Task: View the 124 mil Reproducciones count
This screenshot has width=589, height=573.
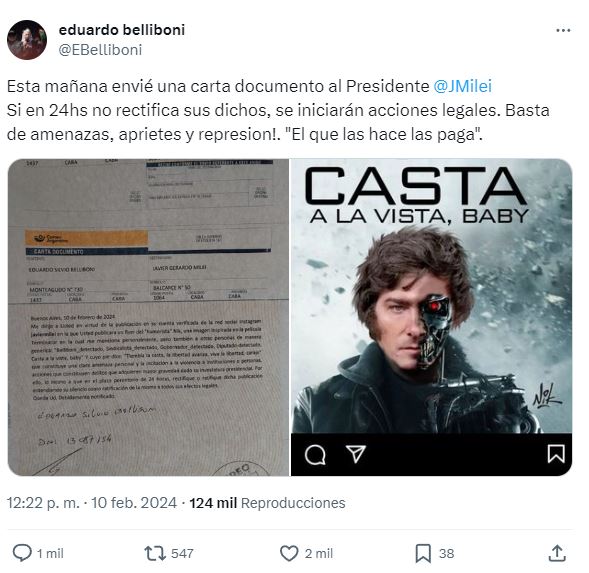Action: tap(267, 503)
